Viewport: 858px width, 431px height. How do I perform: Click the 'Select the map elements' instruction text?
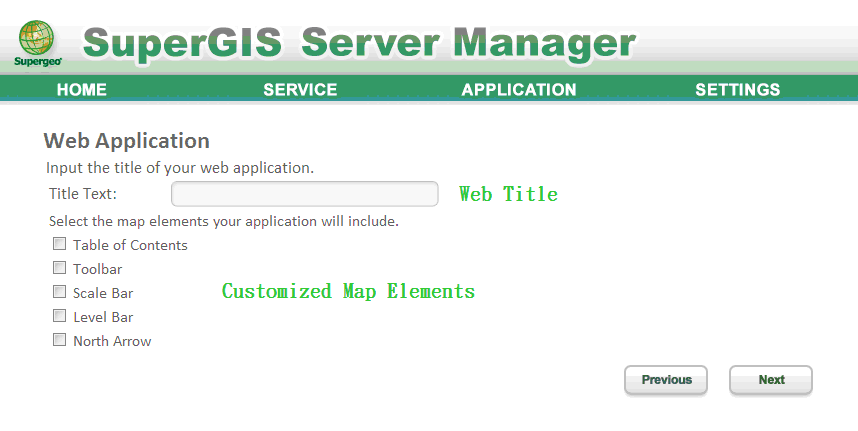pyautogui.click(x=223, y=221)
